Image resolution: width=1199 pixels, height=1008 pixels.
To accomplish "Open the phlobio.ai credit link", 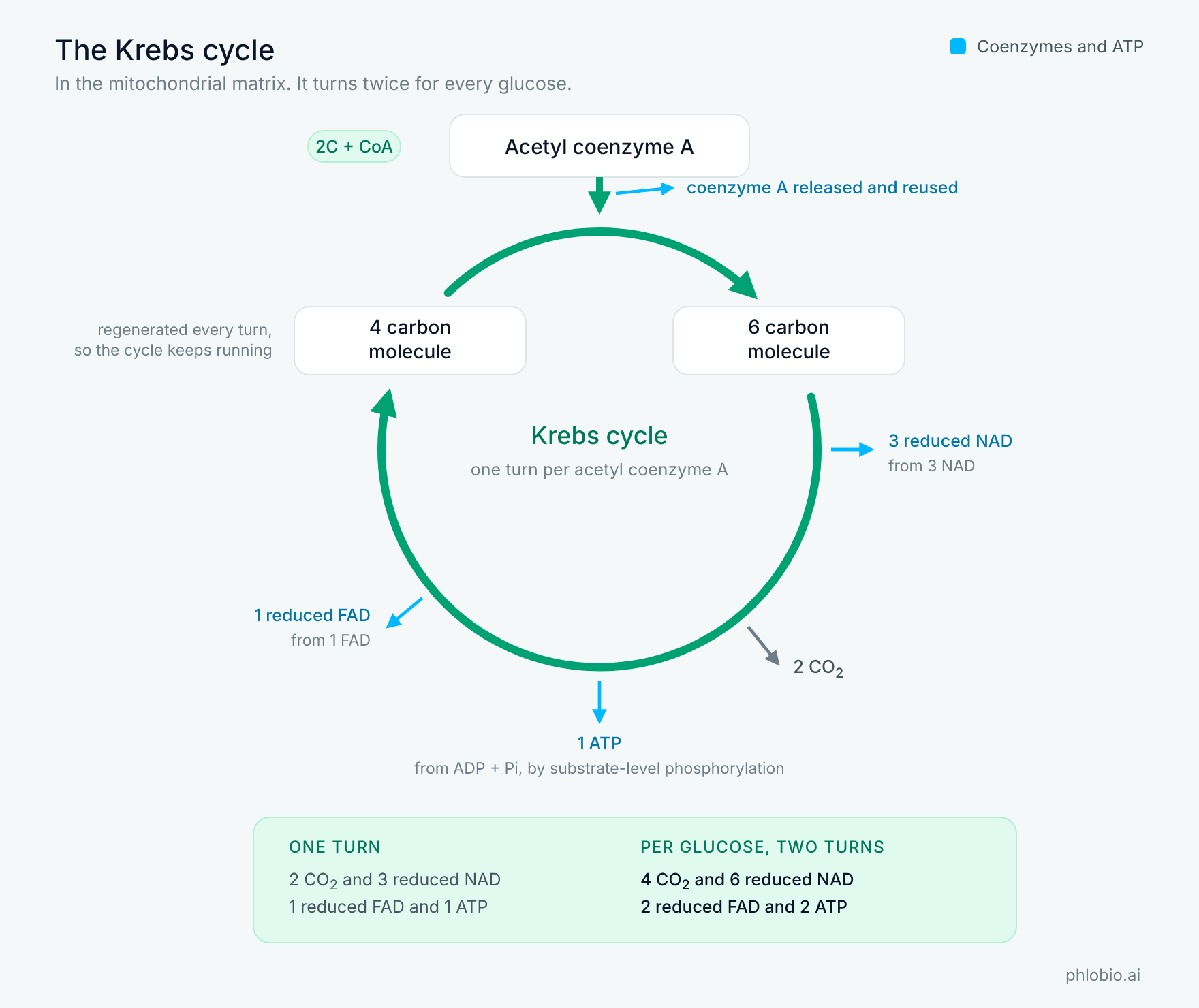I will (1103, 975).
